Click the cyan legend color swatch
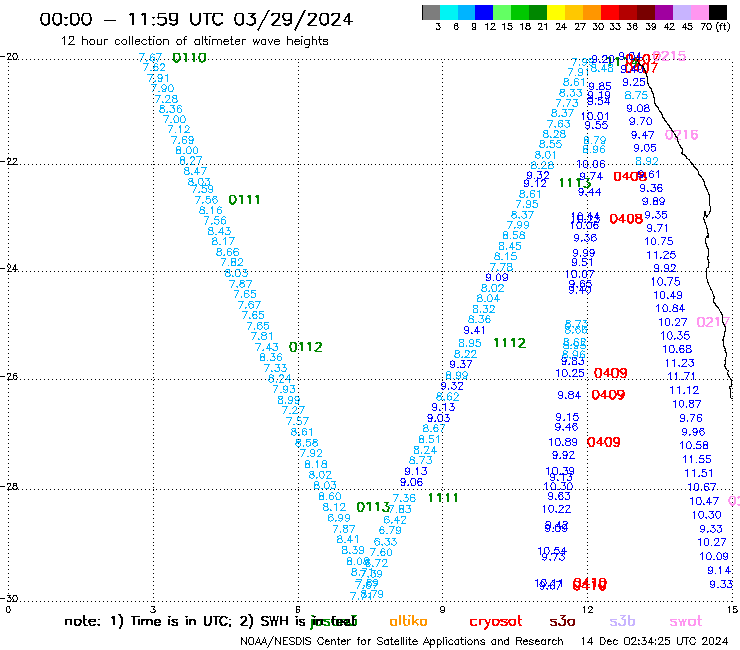Viewport: 740px width, 650px height. click(x=448, y=12)
